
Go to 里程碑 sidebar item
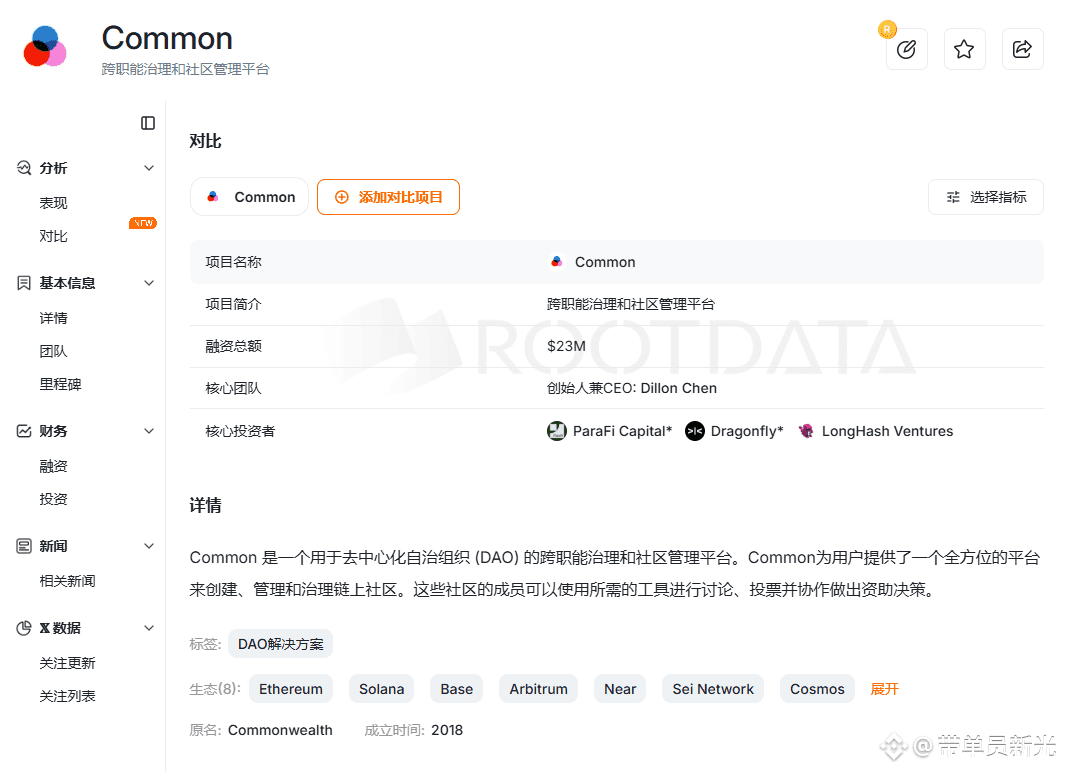(60, 384)
